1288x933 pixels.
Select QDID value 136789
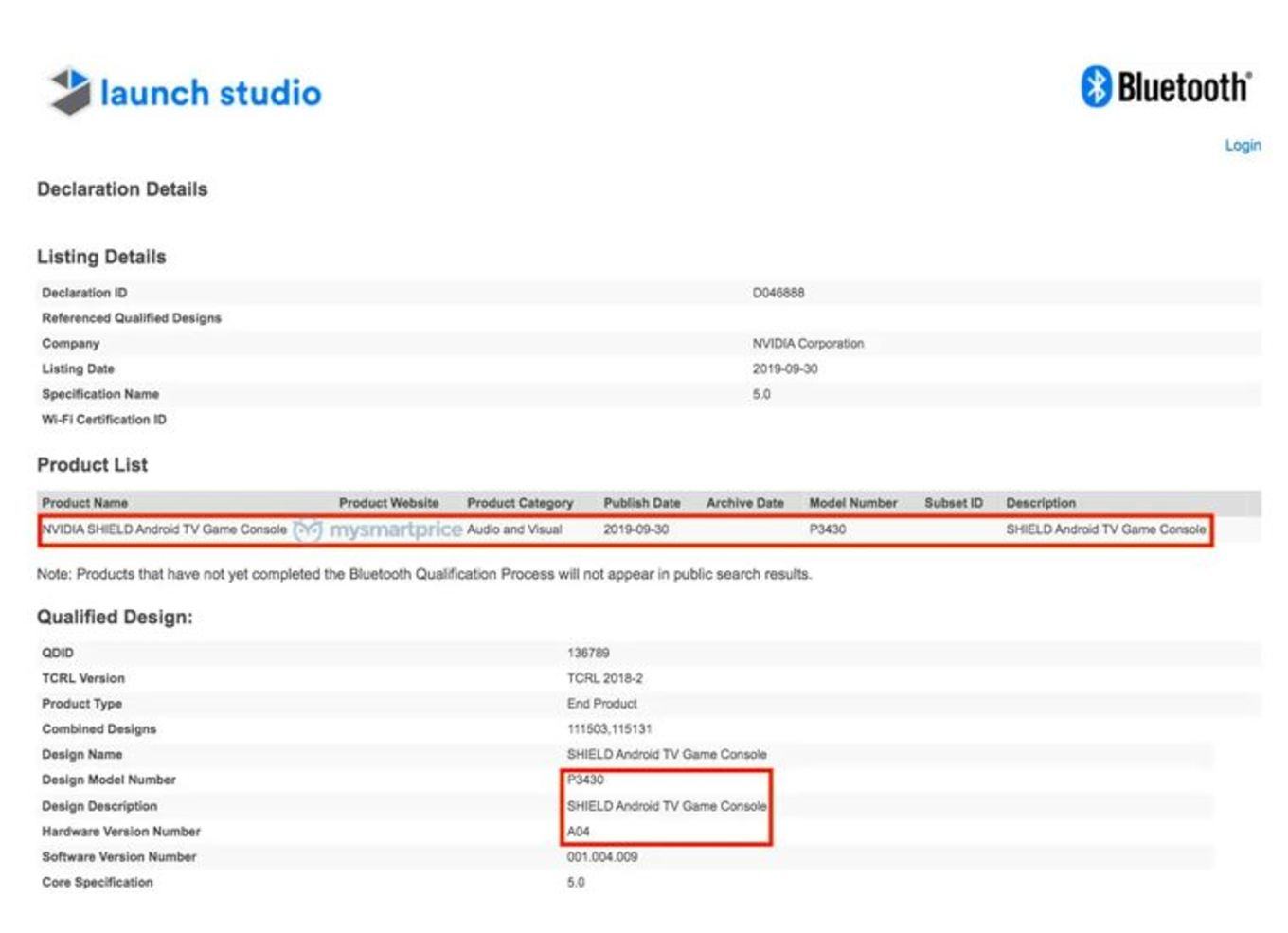pyautogui.click(x=588, y=653)
